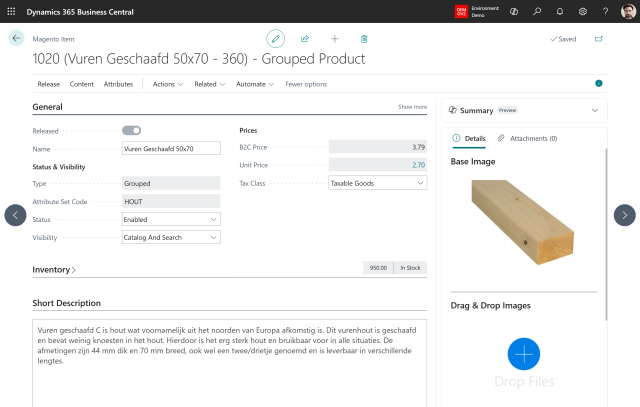Expand the Automate menu
This screenshot has height=407, width=640.
pyautogui.click(x=255, y=84)
